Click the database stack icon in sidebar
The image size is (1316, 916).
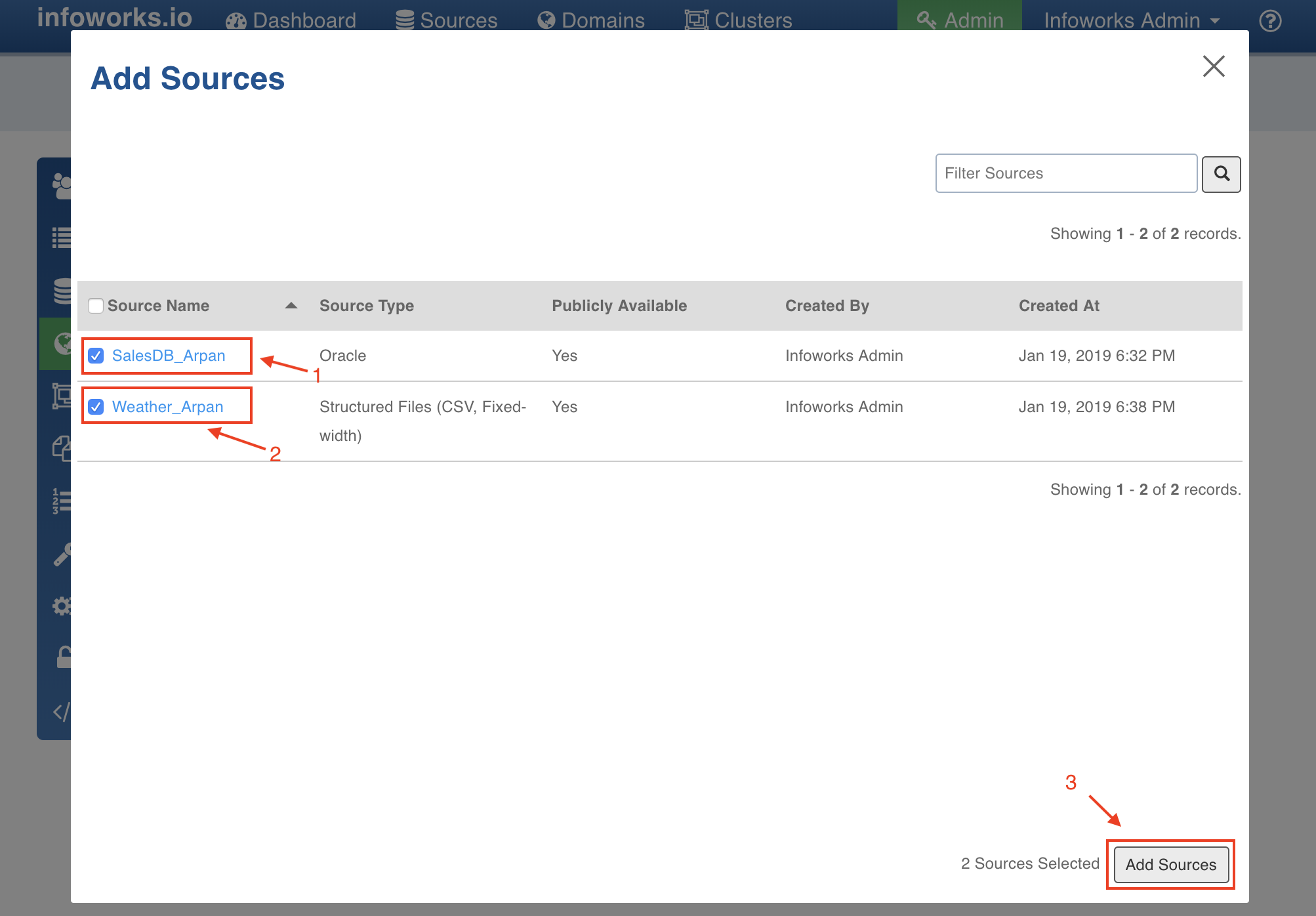click(62, 291)
